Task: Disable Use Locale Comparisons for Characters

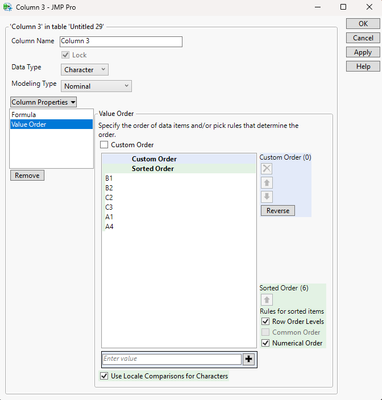Action: click(x=104, y=376)
